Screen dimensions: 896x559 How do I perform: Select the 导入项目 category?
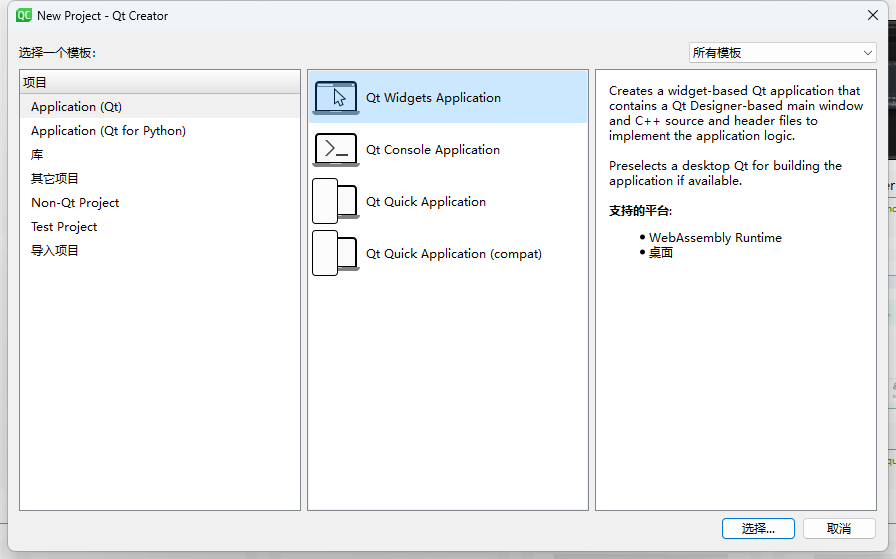click(x=159, y=251)
